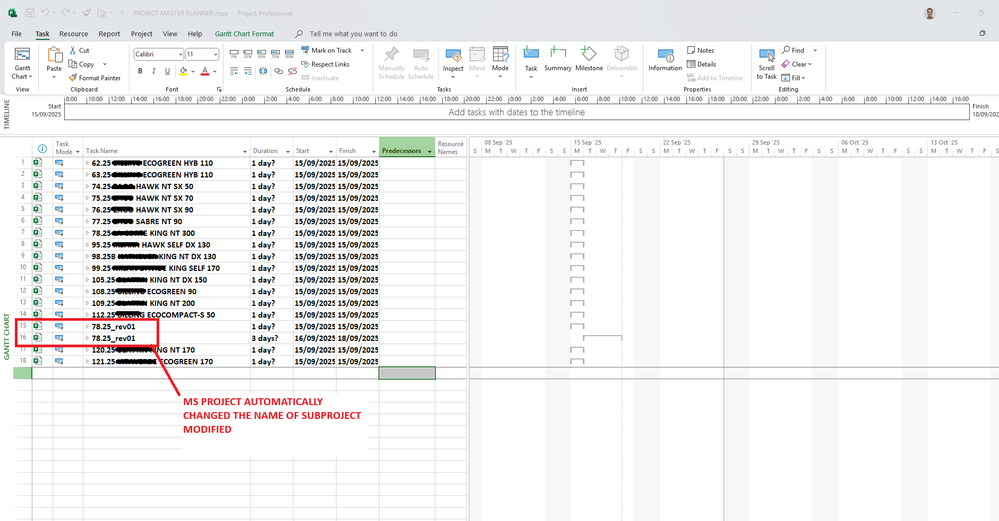Select the 3 days? duration cell
This screenshot has width=999, height=521.
(x=272, y=338)
